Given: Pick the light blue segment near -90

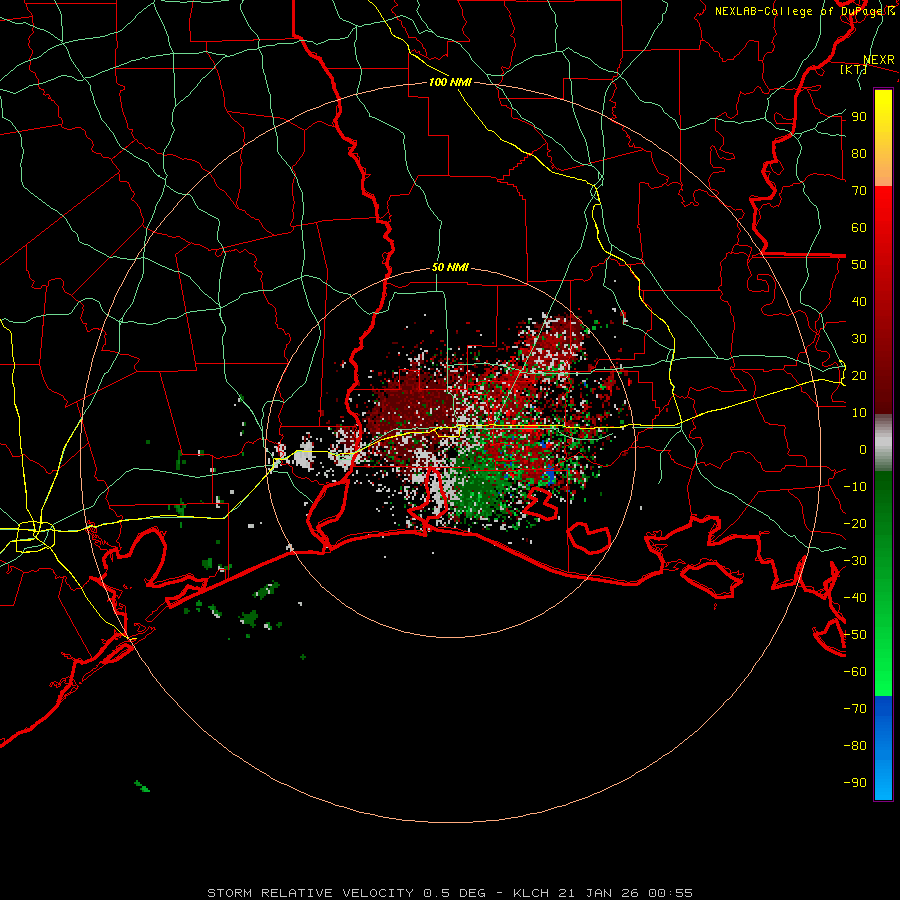Looking at the screenshot, I should (883, 781).
